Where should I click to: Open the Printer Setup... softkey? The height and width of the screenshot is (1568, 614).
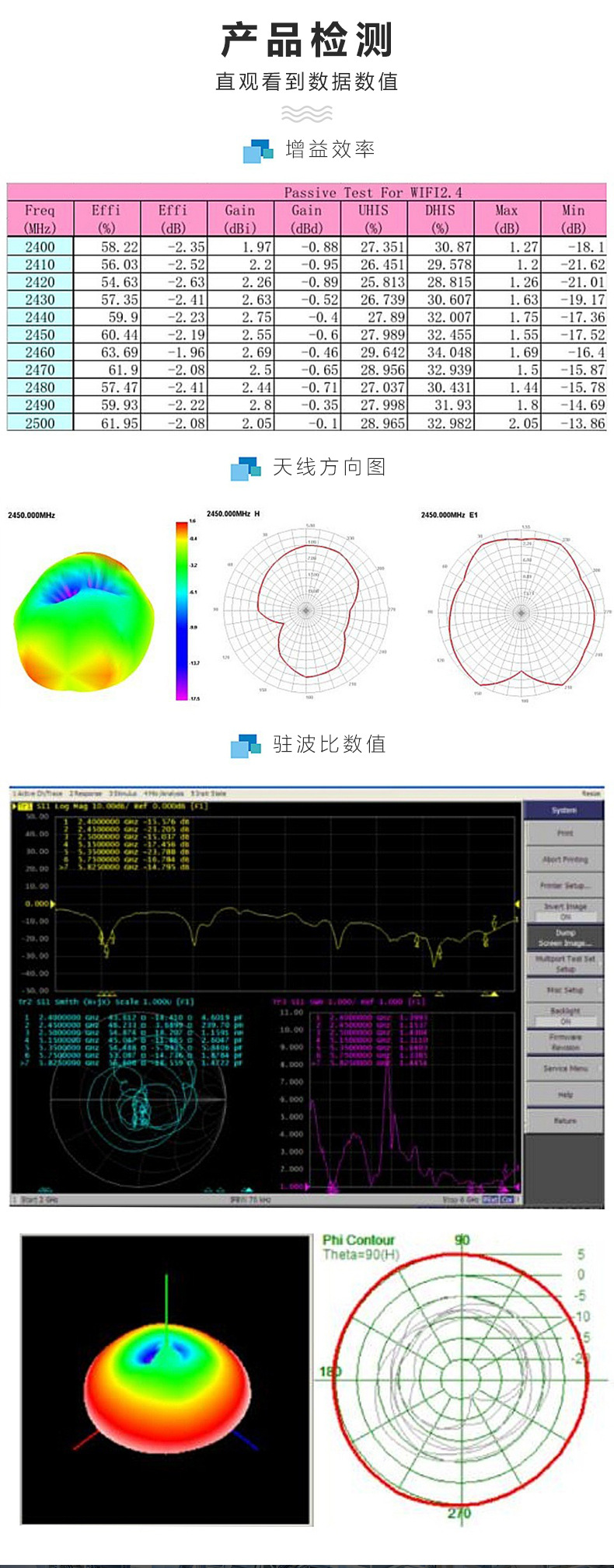[x=565, y=885]
